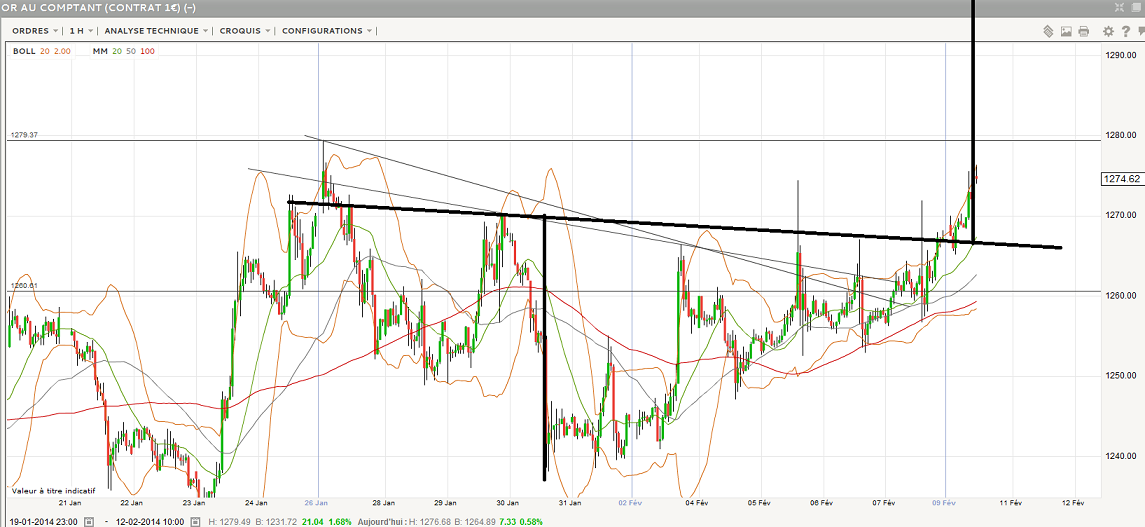Expand the ANALYSE TECHNIQUE dropdown
1145x527 pixels.
click(x=156, y=31)
